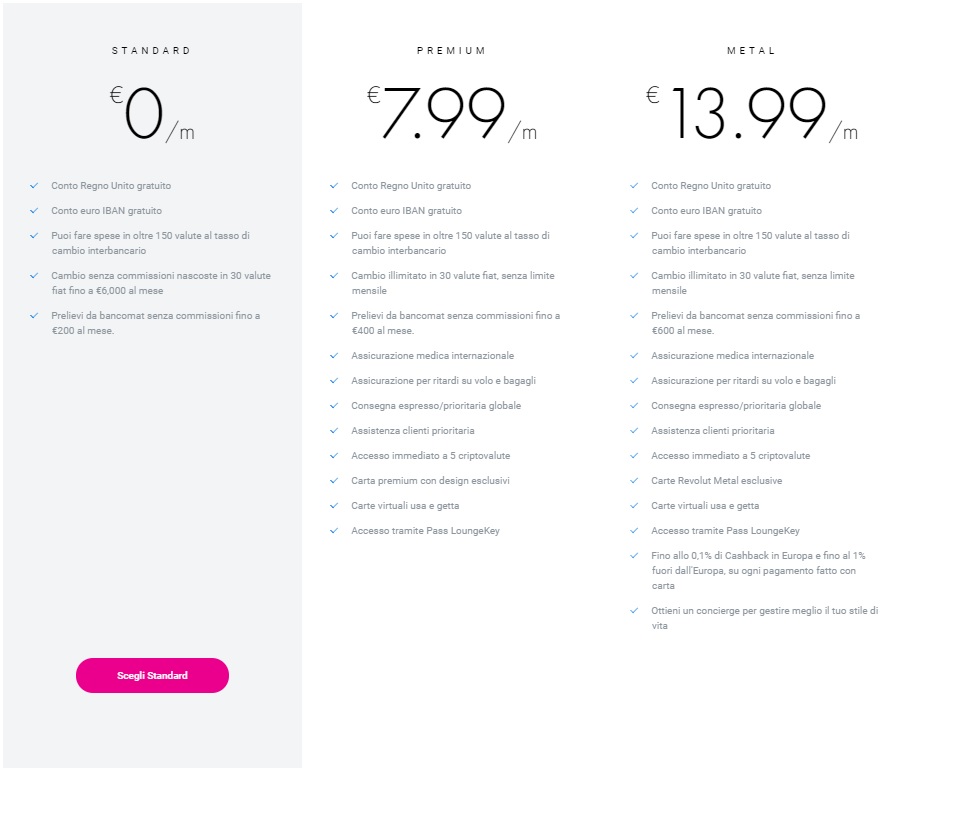Click checkmark beside the Cashback feature
The width and height of the screenshot is (973, 821).
click(x=634, y=556)
